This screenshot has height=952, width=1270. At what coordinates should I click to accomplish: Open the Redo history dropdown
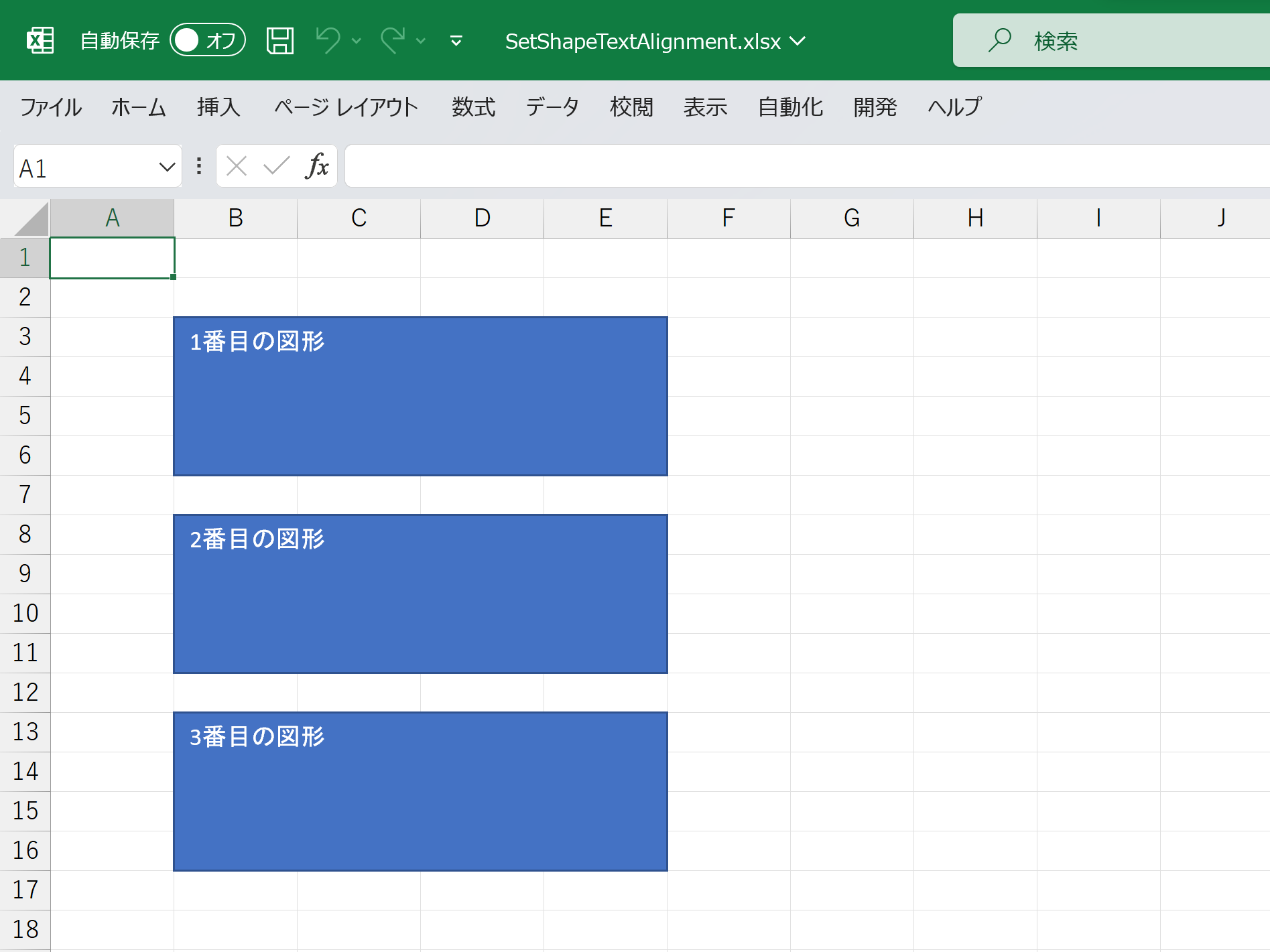[421, 42]
